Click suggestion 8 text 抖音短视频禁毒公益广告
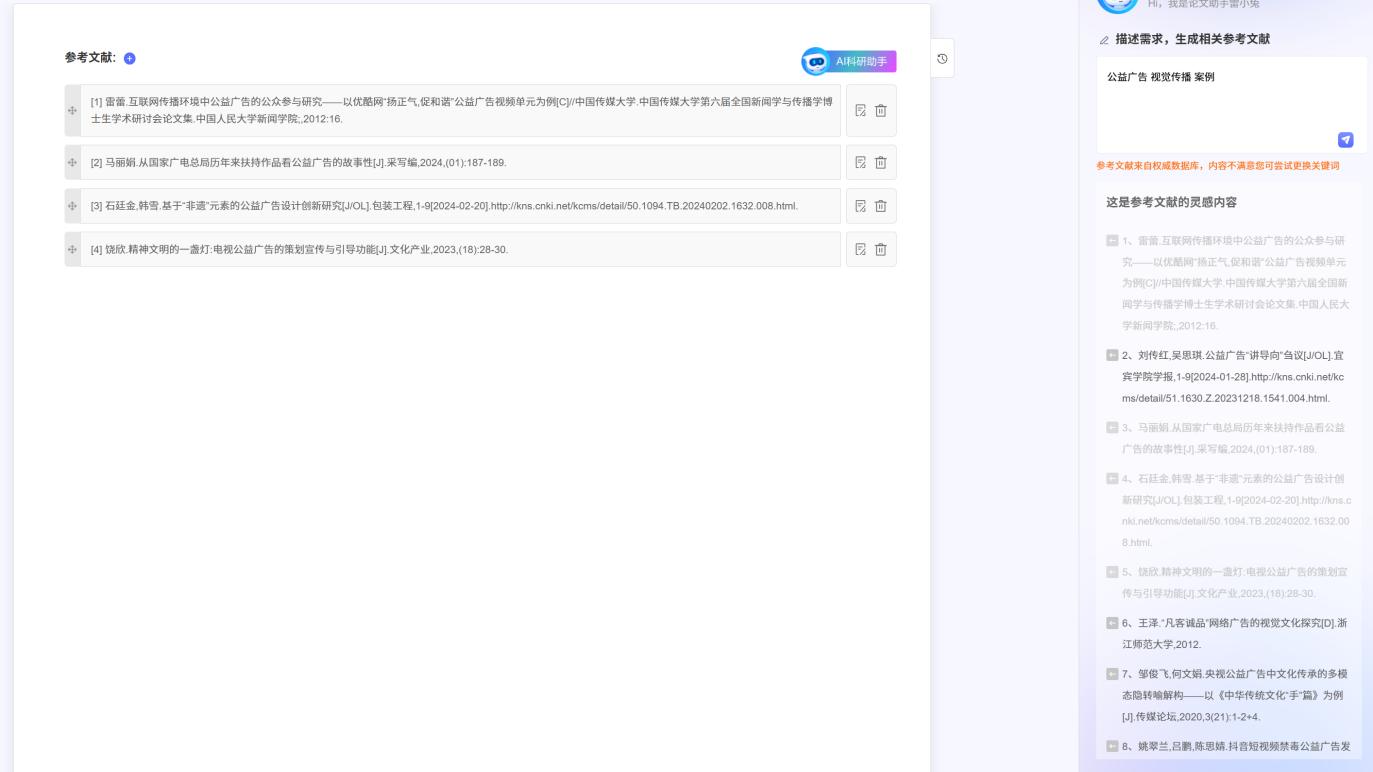 tap(1236, 746)
